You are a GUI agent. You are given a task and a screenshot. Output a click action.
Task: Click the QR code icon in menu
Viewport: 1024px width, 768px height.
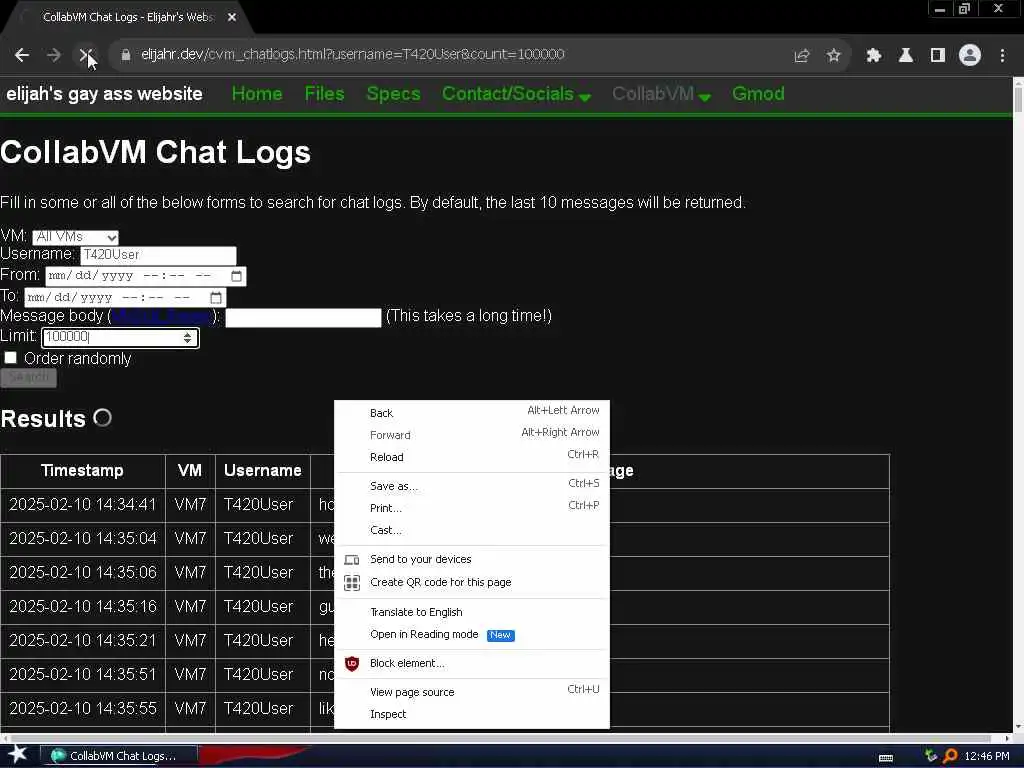(x=352, y=583)
